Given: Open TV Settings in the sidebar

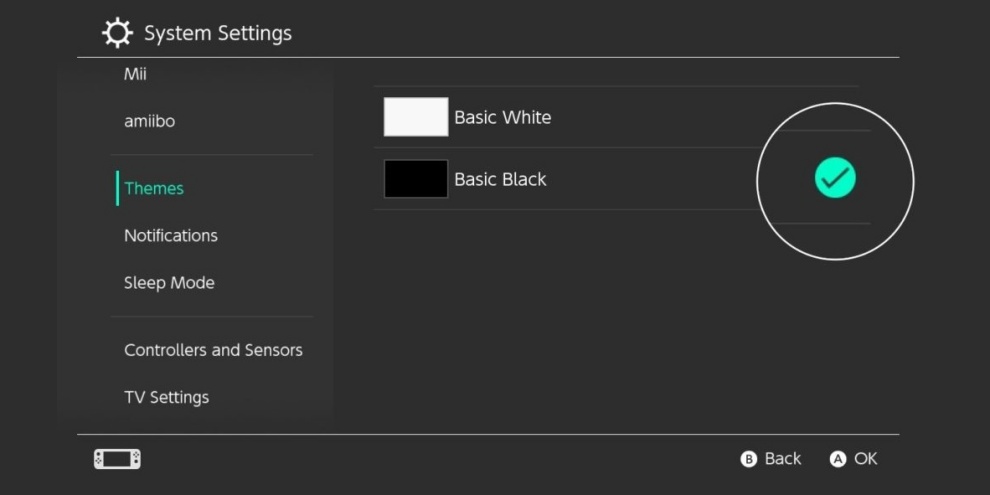Looking at the screenshot, I should pos(167,397).
